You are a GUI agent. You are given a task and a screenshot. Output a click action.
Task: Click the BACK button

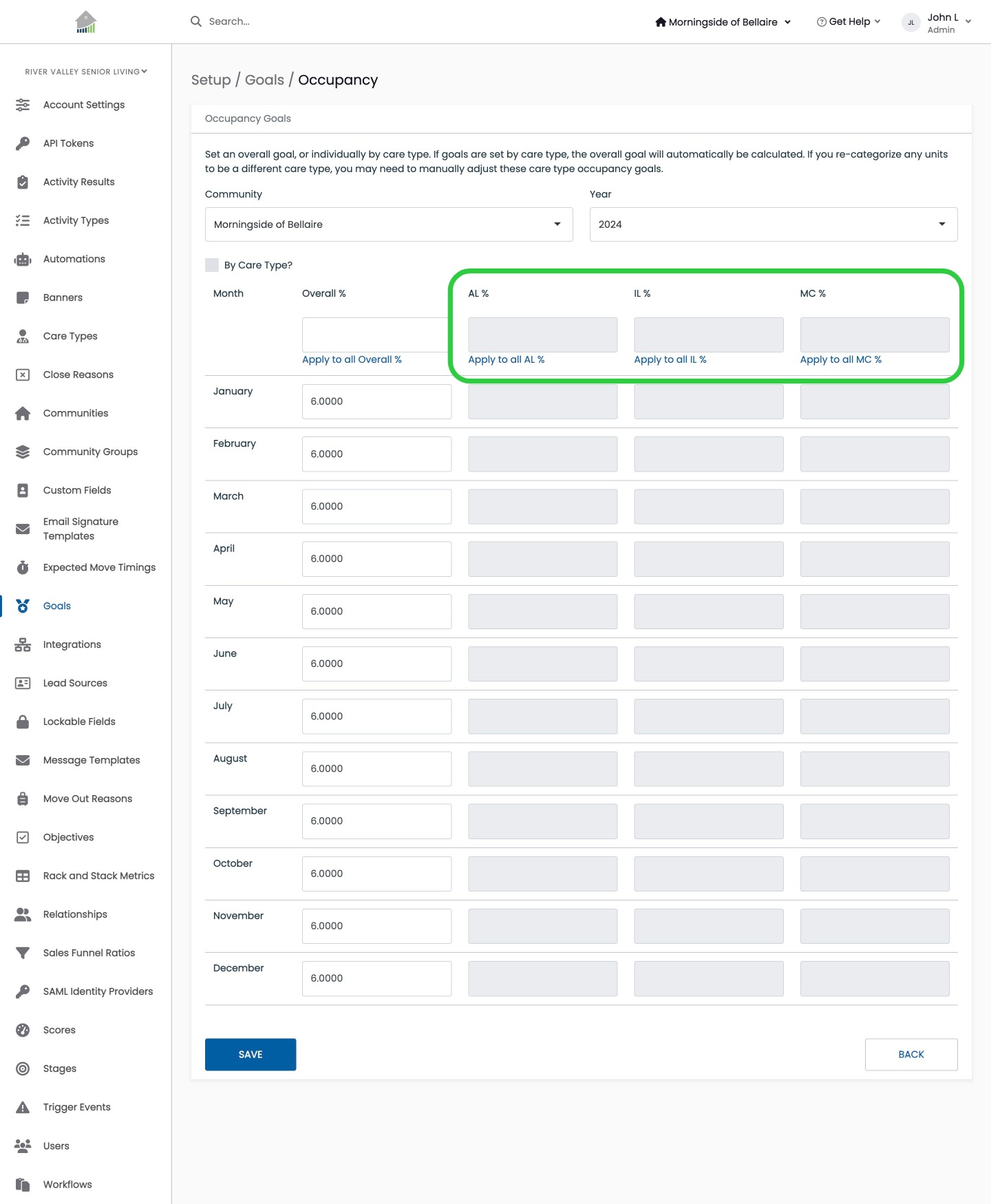[911, 1055]
